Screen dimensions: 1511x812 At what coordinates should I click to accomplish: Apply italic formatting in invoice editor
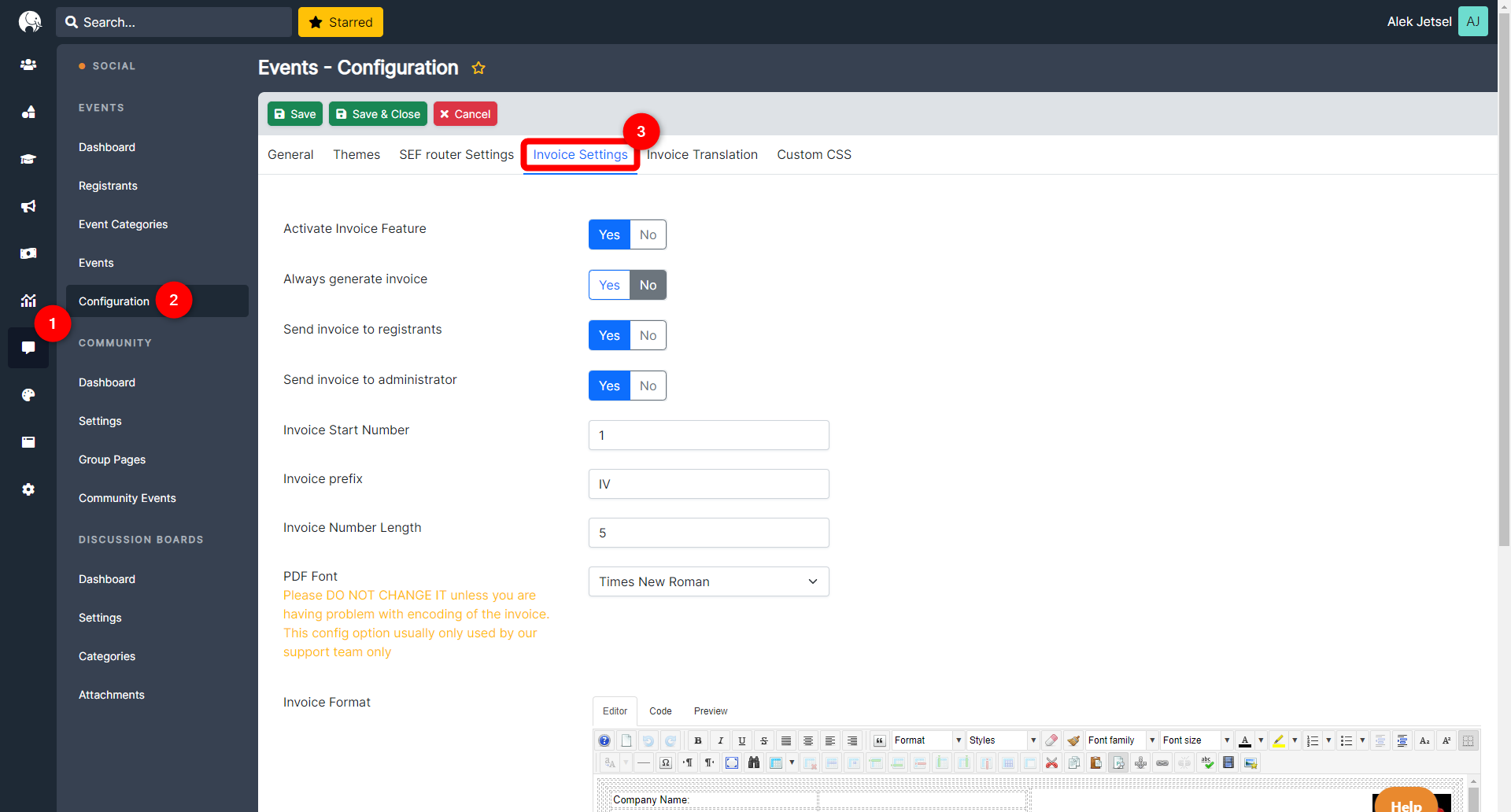(x=720, y=740)
